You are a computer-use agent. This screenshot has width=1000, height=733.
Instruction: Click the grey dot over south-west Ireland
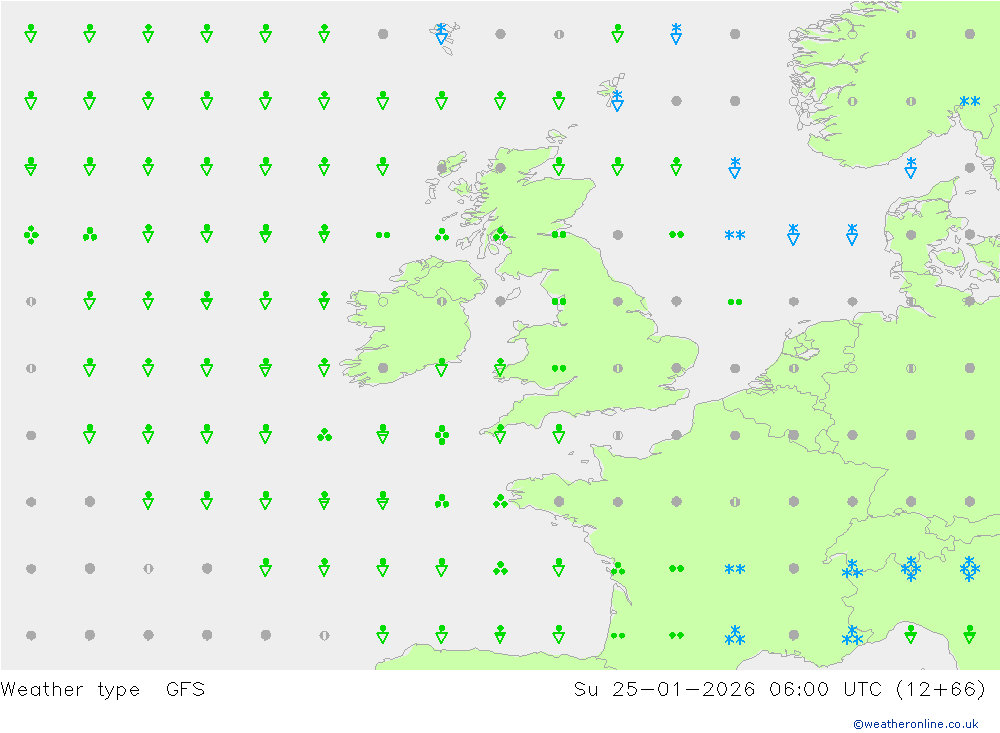[x=383, y=368]
